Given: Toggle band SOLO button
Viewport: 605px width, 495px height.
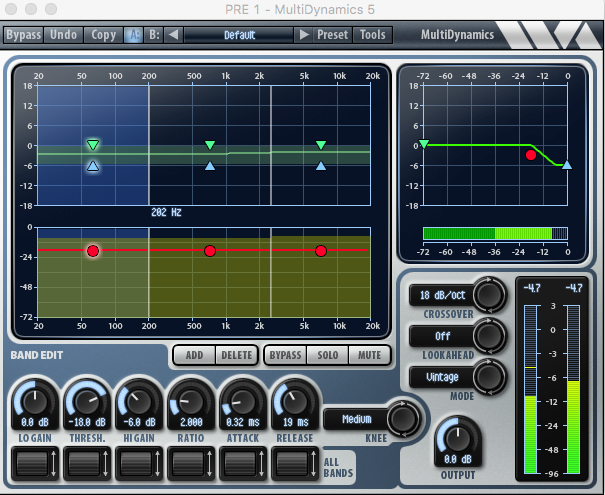Looking at the screenshot, I should click(x=328, y=355).
